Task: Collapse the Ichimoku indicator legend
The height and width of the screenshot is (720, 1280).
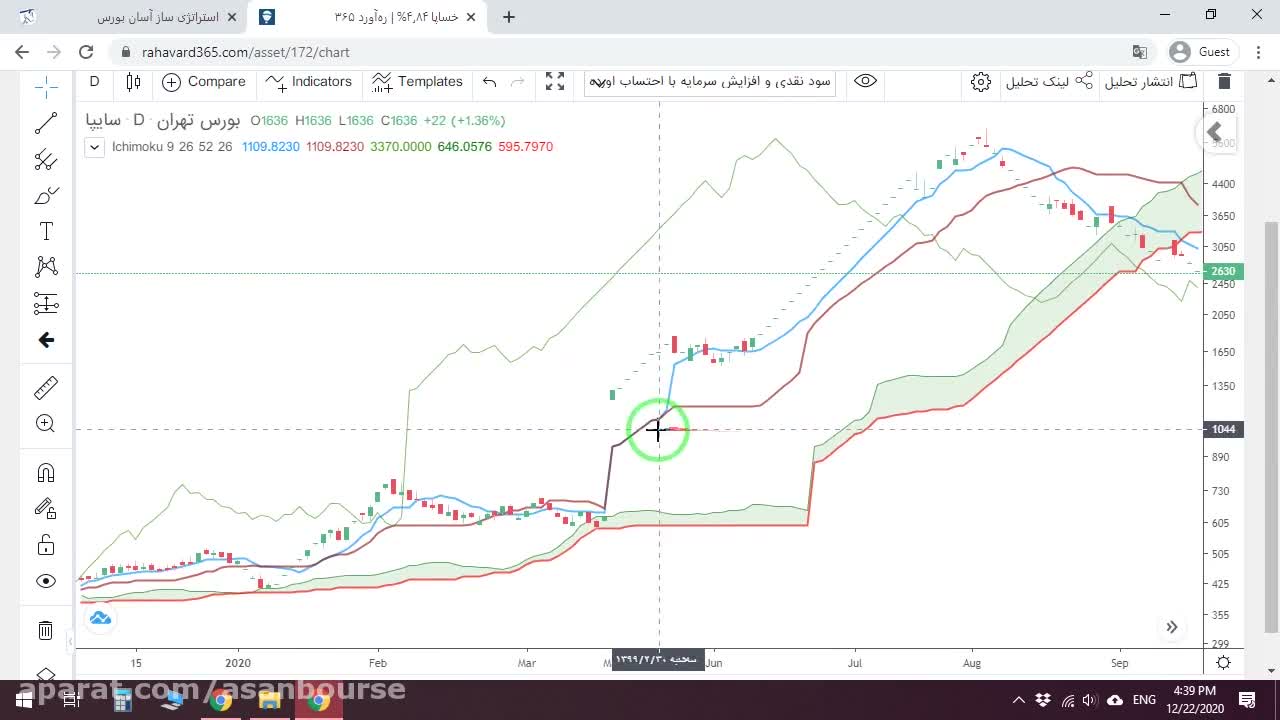Action: [94, 147]
